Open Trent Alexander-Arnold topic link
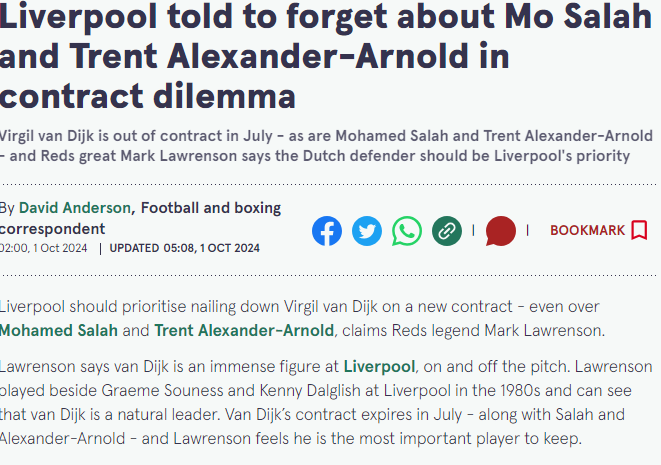Viewport: 661px width, 465px height. [x=244, y=329]
